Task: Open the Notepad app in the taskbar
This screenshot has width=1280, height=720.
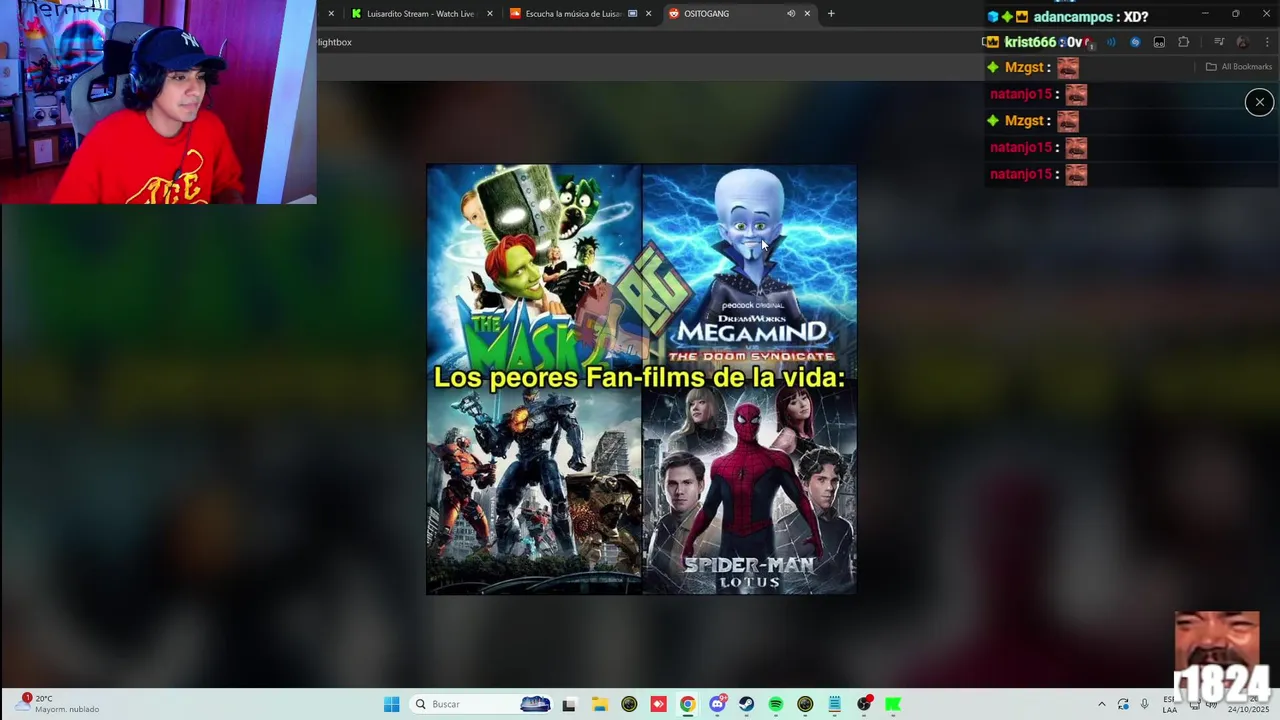Action: pos(835,704)
